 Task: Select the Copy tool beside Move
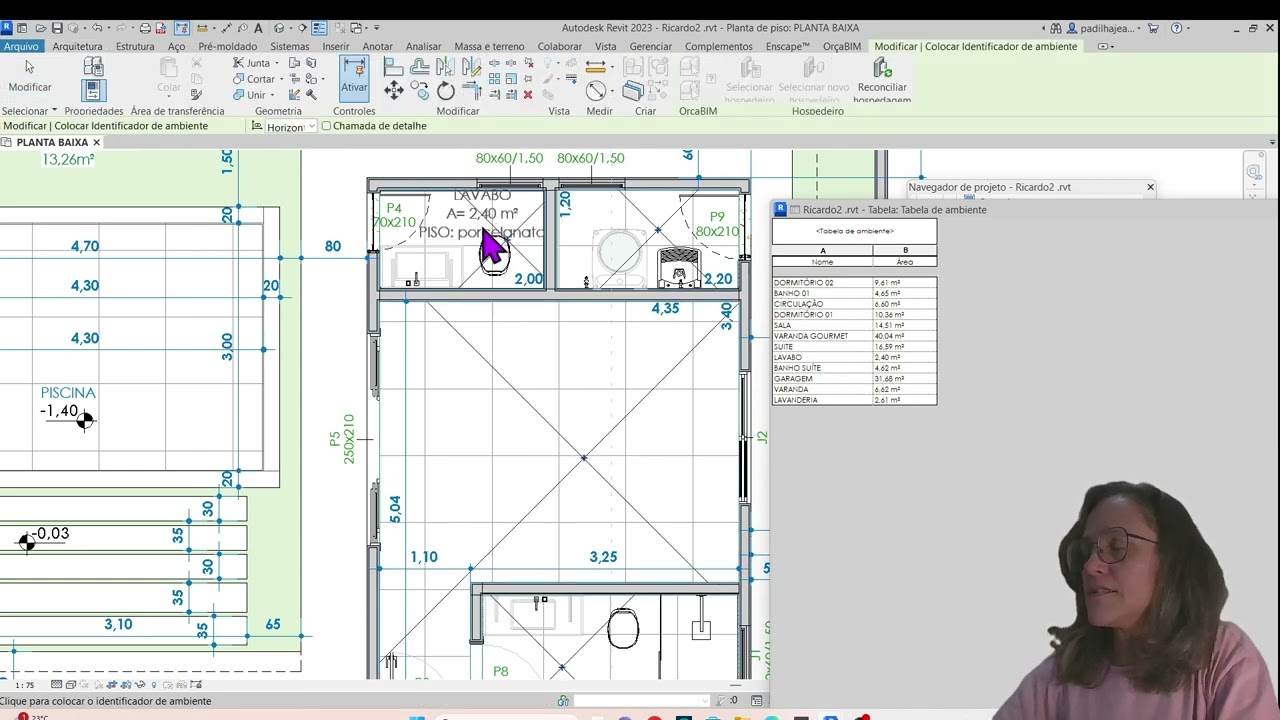(420, 91)
